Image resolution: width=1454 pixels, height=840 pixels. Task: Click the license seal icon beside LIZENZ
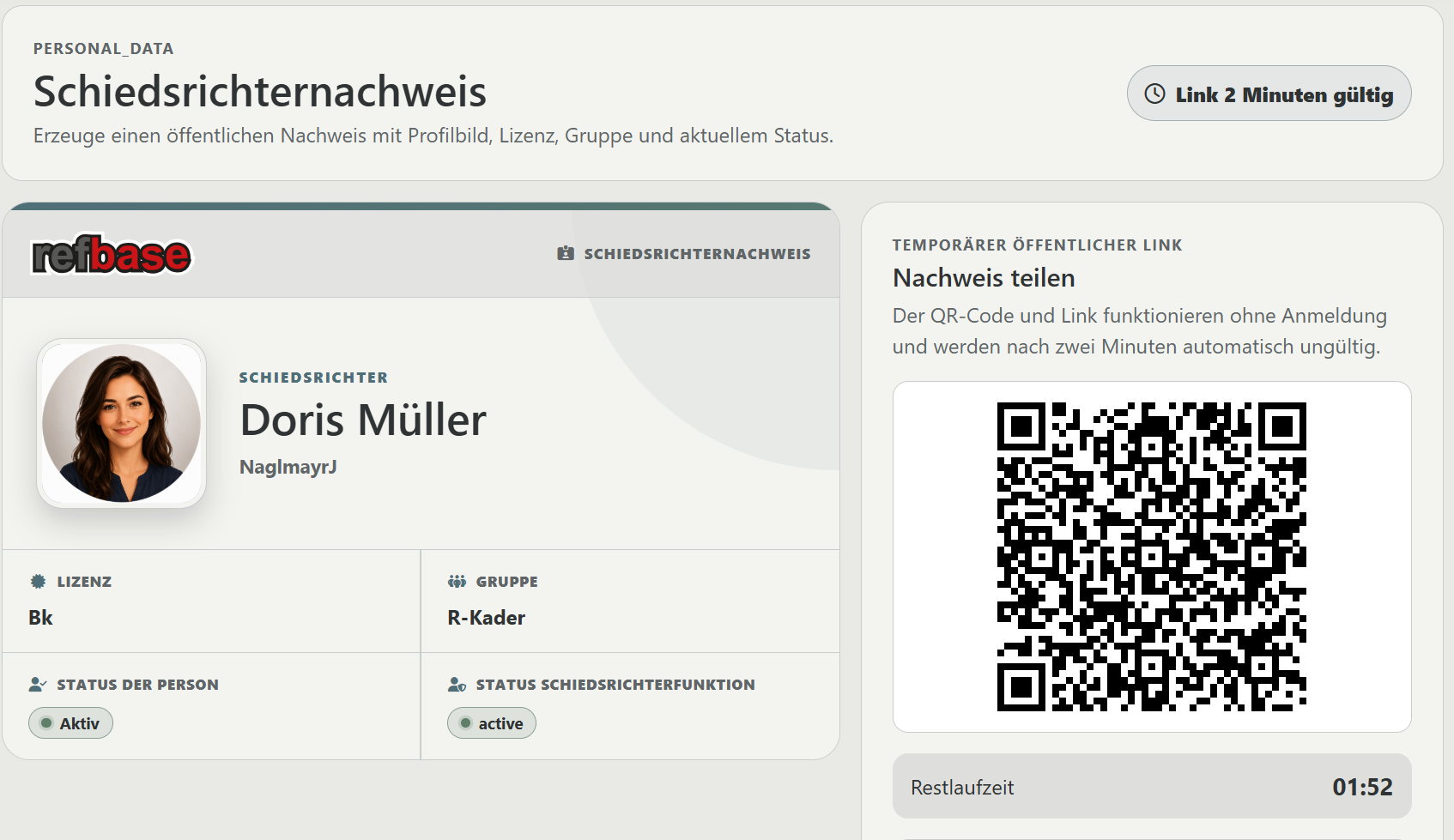coord(38,581)
